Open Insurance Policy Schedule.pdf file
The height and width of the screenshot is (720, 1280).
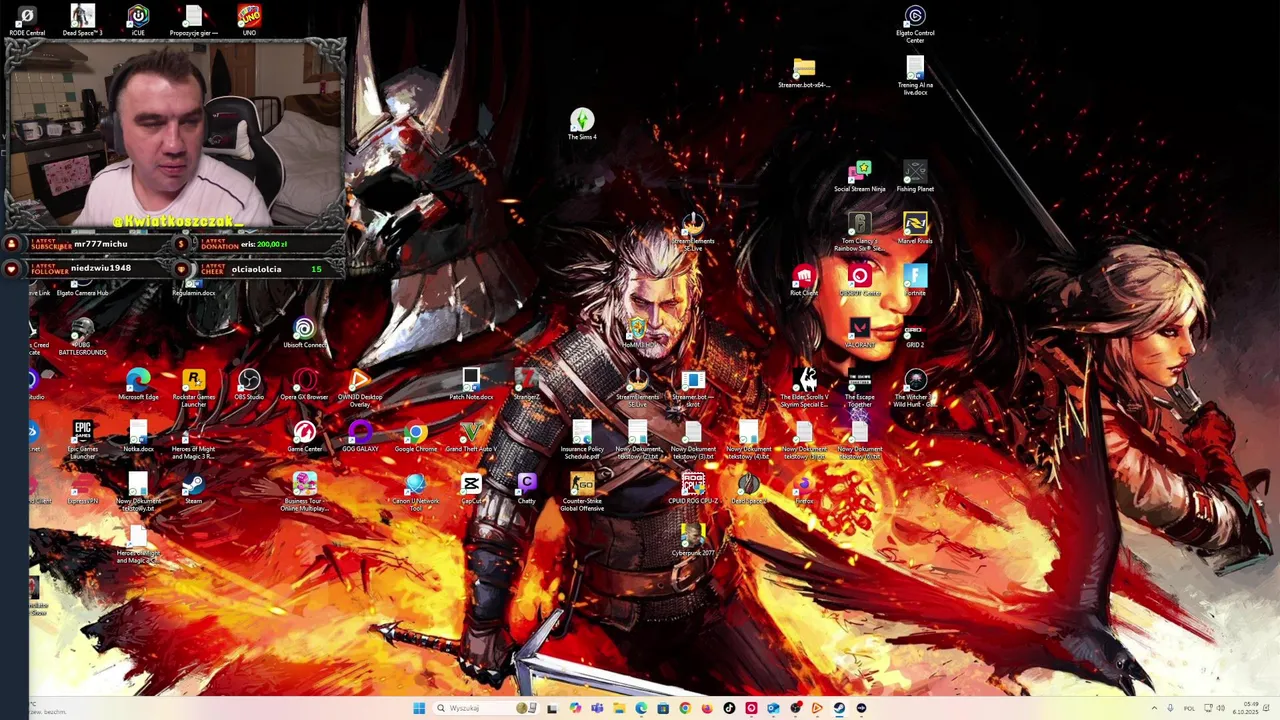click(x=582, y=440)
